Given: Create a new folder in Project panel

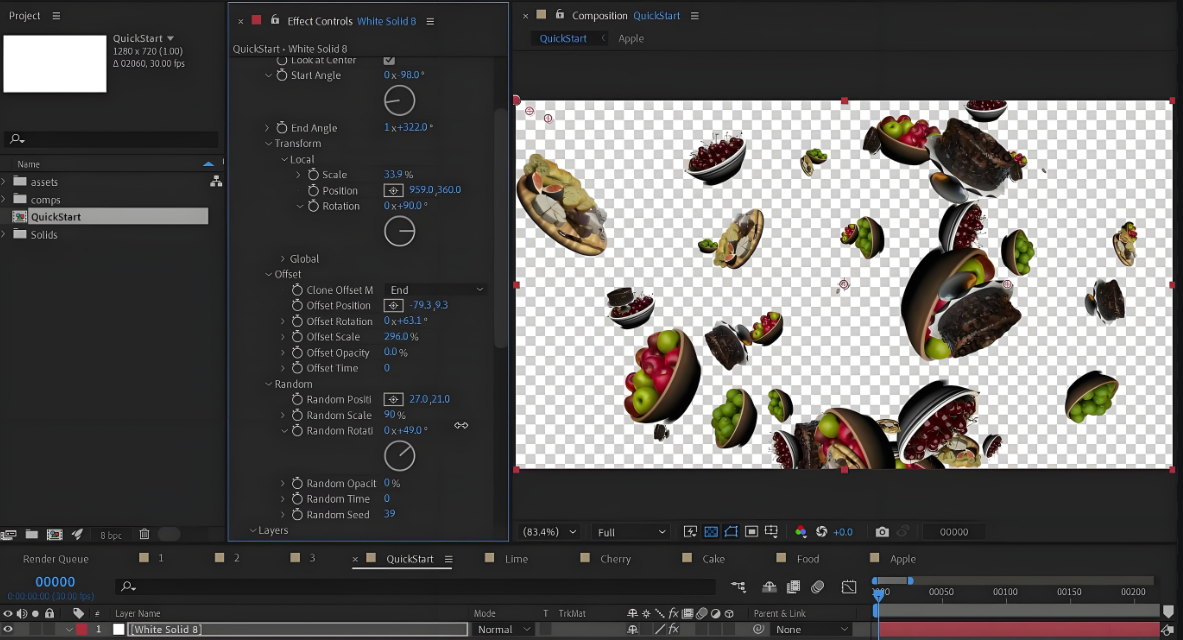Looking at the screenshot, I should click(x=32, y=534).
